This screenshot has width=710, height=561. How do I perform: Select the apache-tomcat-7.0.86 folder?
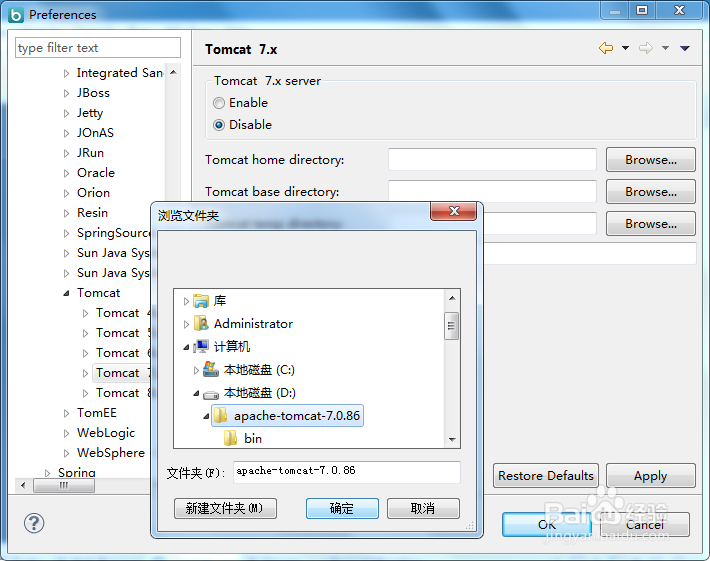tap(288, 416)
